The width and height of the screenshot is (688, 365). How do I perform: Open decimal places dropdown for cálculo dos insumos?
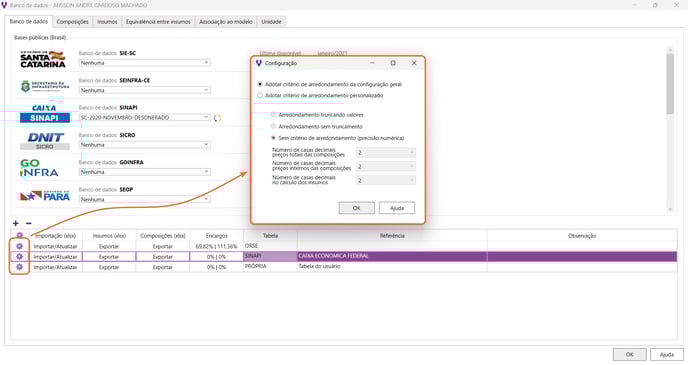click(x=386, y=180)
